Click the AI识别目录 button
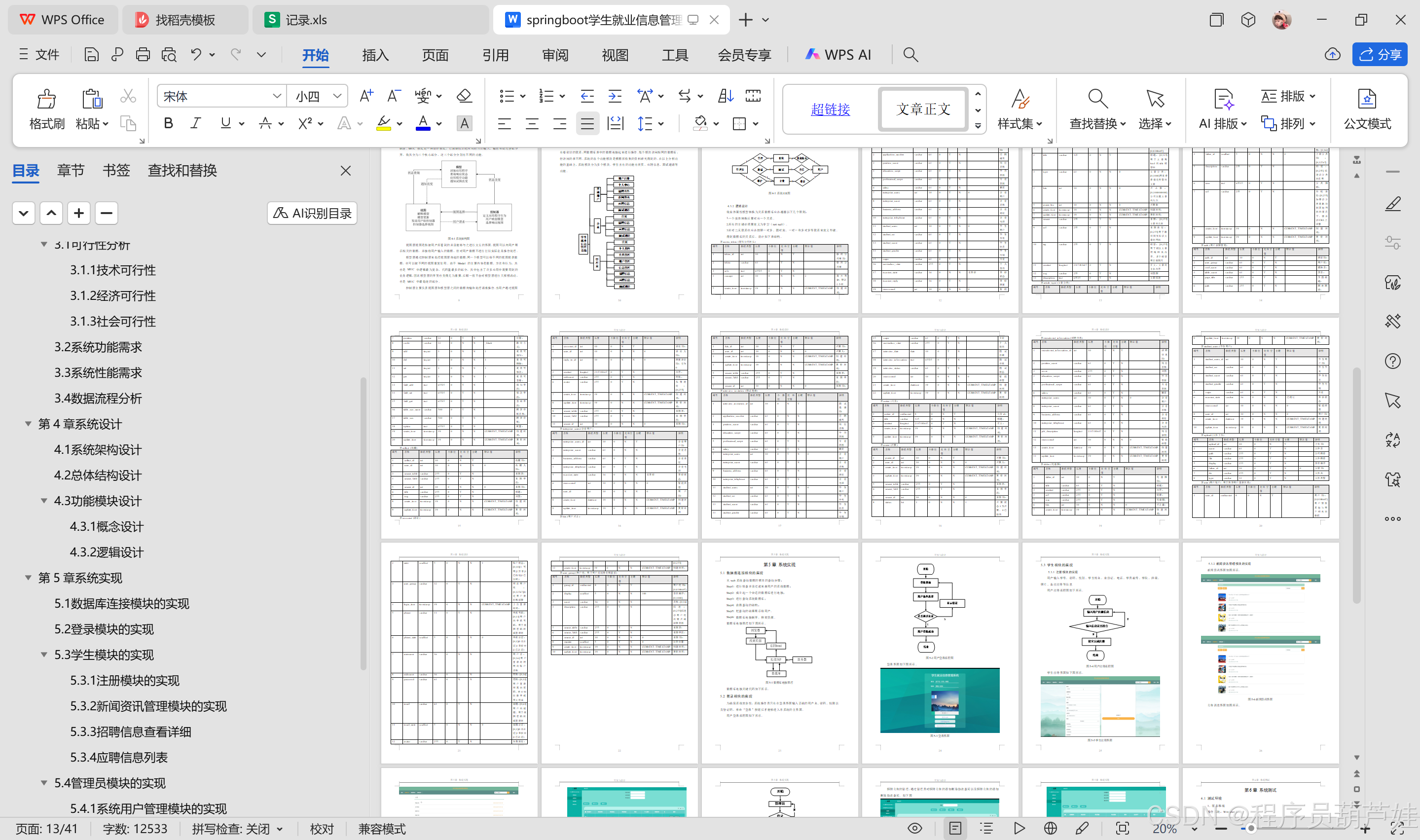The image size is (1420, 840). tap(312, 214)
